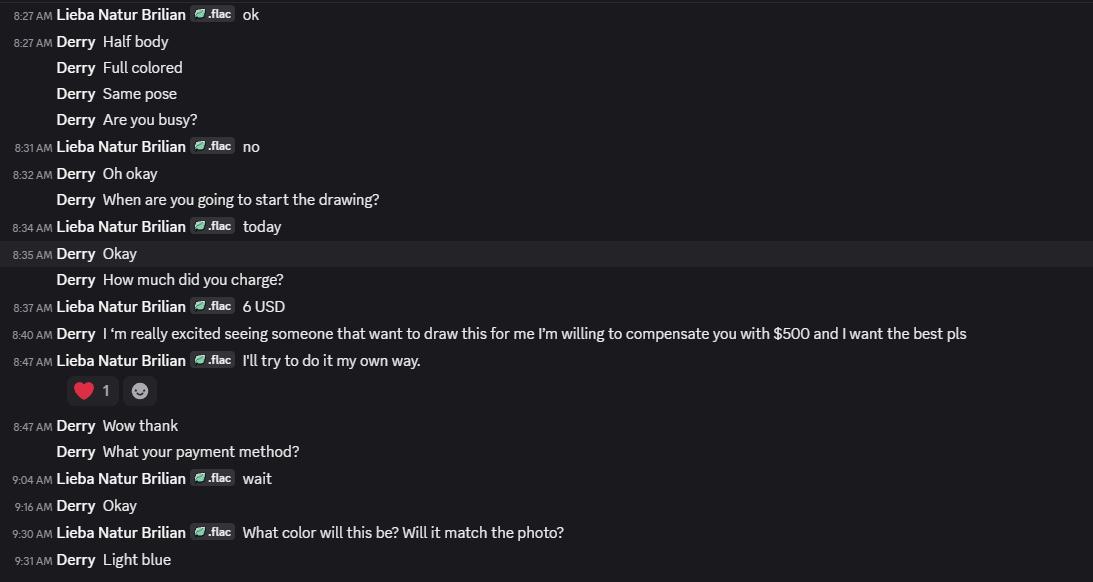Click the Derry username beside "Wow thank"

pyautogui.click(x=76, y=426)
